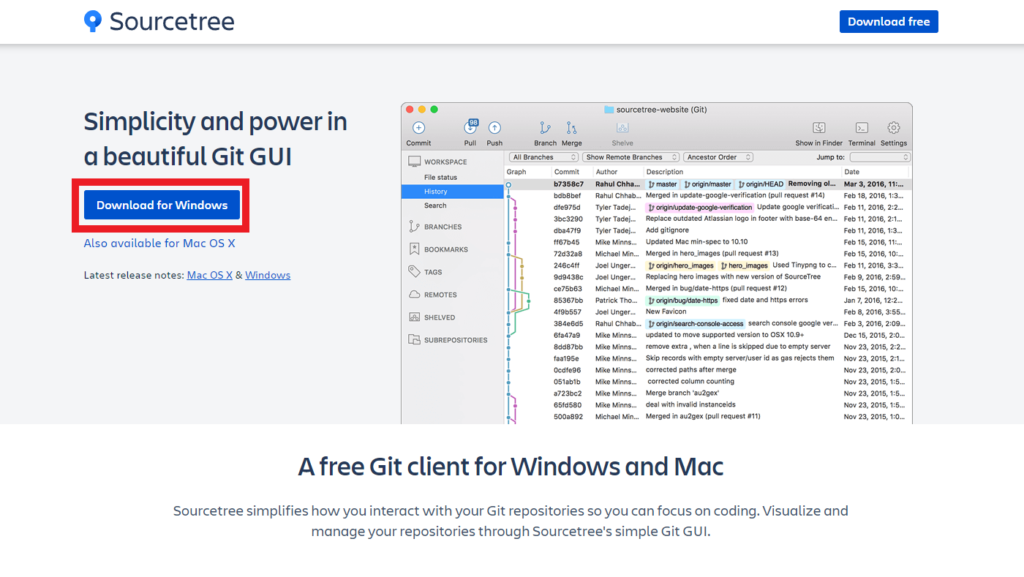Click the Download free button
The width and height of the screenshot is (1024, 577).
pos(887,21)
